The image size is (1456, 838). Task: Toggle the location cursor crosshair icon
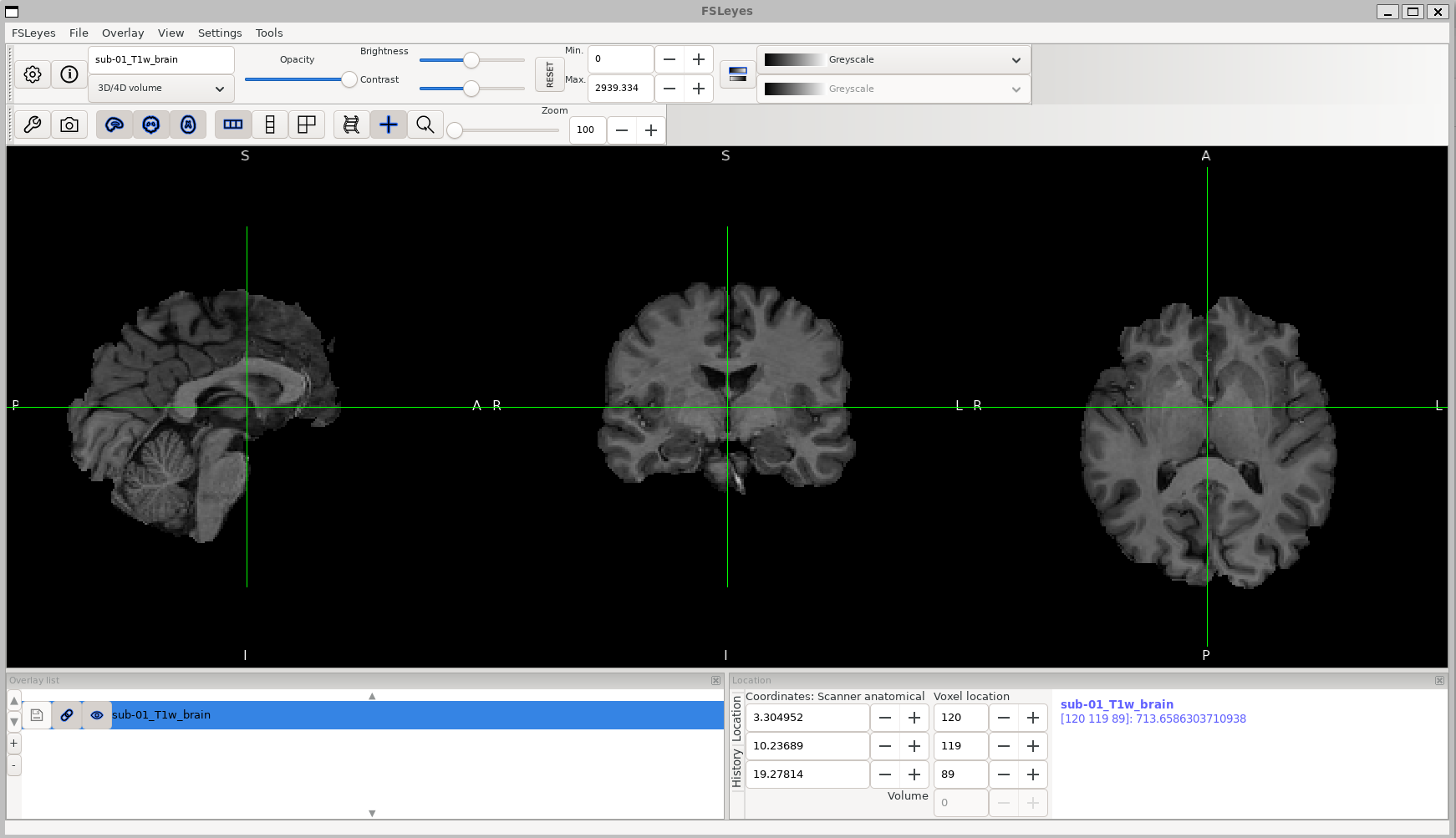click(389, 124)
